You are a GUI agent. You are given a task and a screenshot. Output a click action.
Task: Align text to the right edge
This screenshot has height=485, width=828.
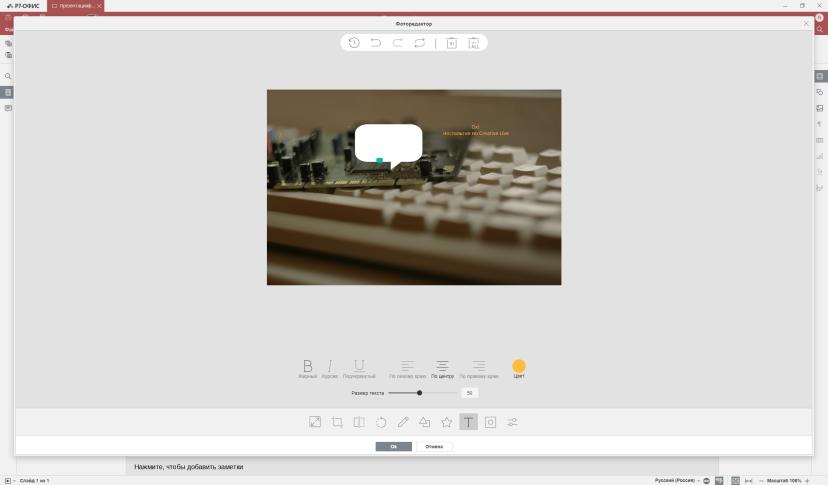(479, 369)
